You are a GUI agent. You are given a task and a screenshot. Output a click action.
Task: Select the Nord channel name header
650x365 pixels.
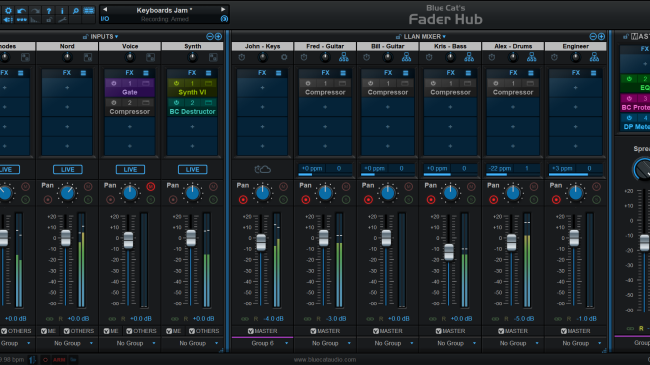click(67, 46)
